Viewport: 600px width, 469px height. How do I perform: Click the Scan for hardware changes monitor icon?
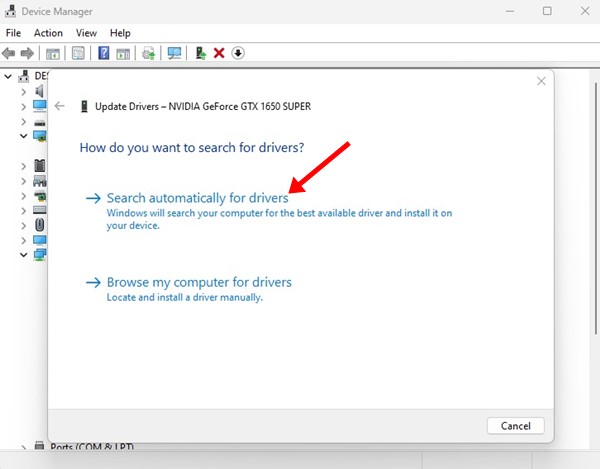pyautogui.click(x=175, y=53)
